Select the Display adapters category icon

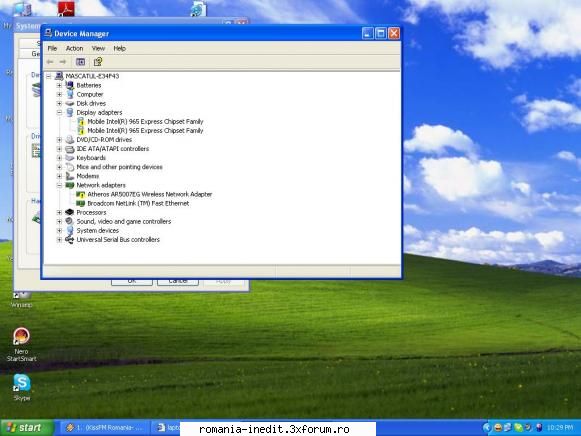coord(70,112)
